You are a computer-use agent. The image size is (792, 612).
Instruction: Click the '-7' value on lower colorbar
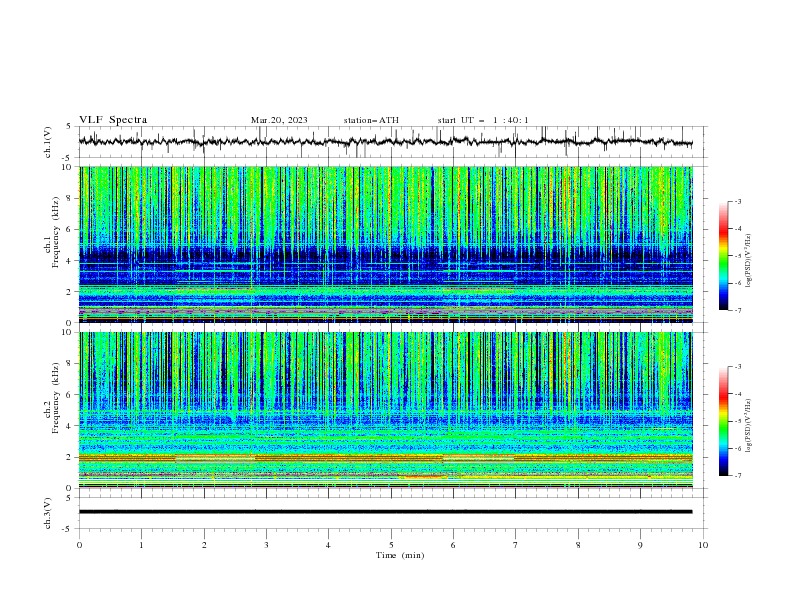[x=737, y=475]
